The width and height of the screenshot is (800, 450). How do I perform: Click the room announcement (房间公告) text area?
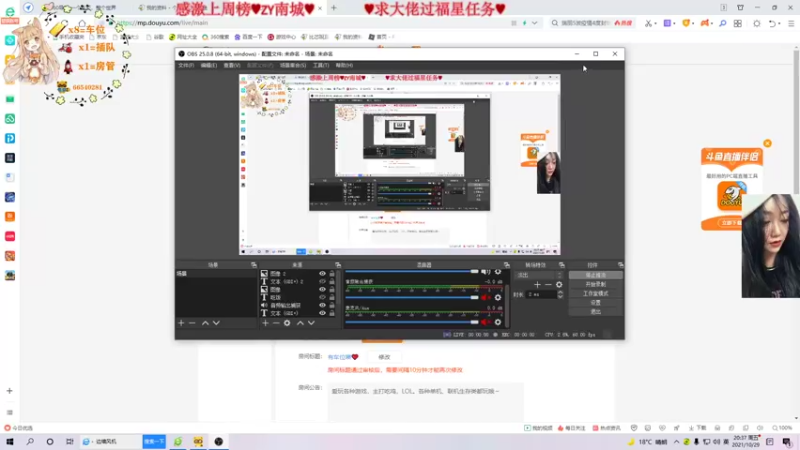click(425, 402)
